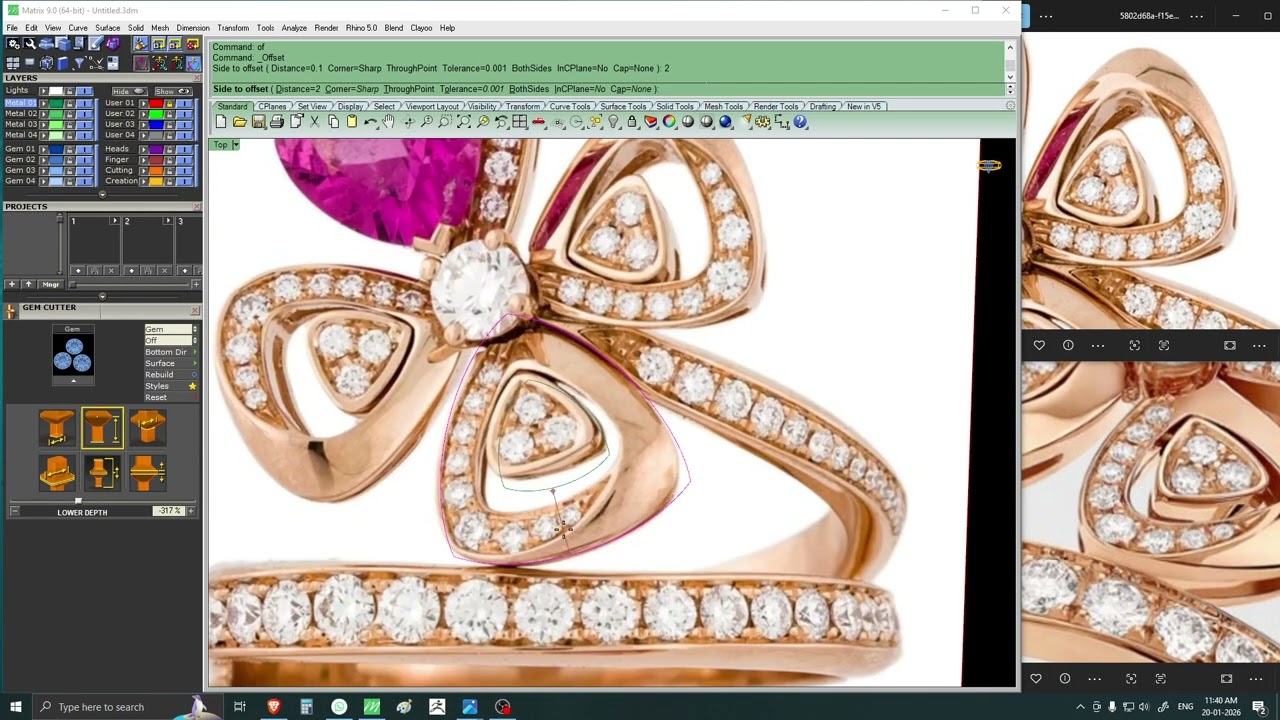Viewport: 1280px width, 720px height.
Task: Expand arrow next to User 02 layer
Action: 144,114
